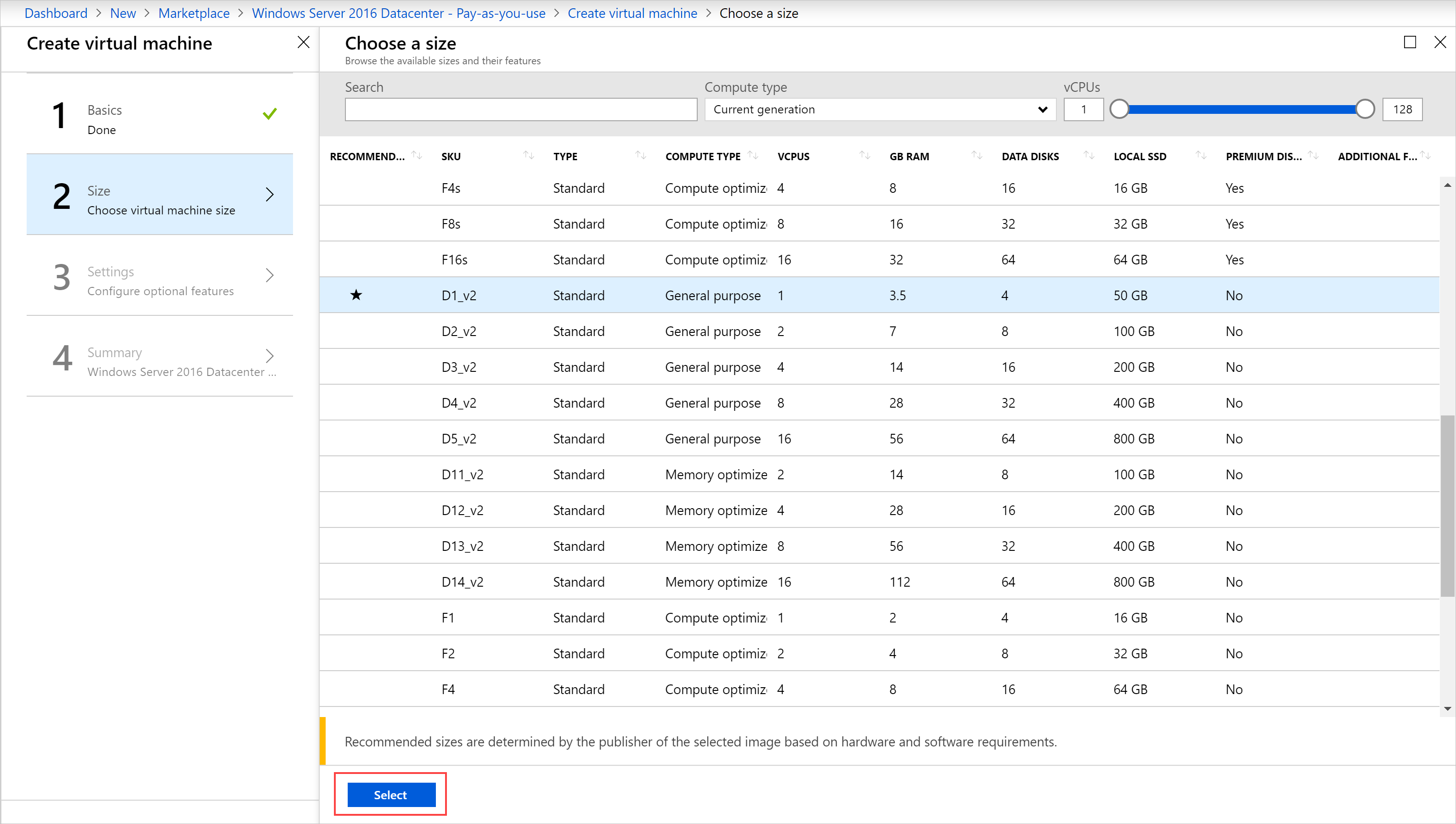Screen dimensions: 1456x824
Task: Click the GB RAM column sort icon
Action: coord(975,156)
